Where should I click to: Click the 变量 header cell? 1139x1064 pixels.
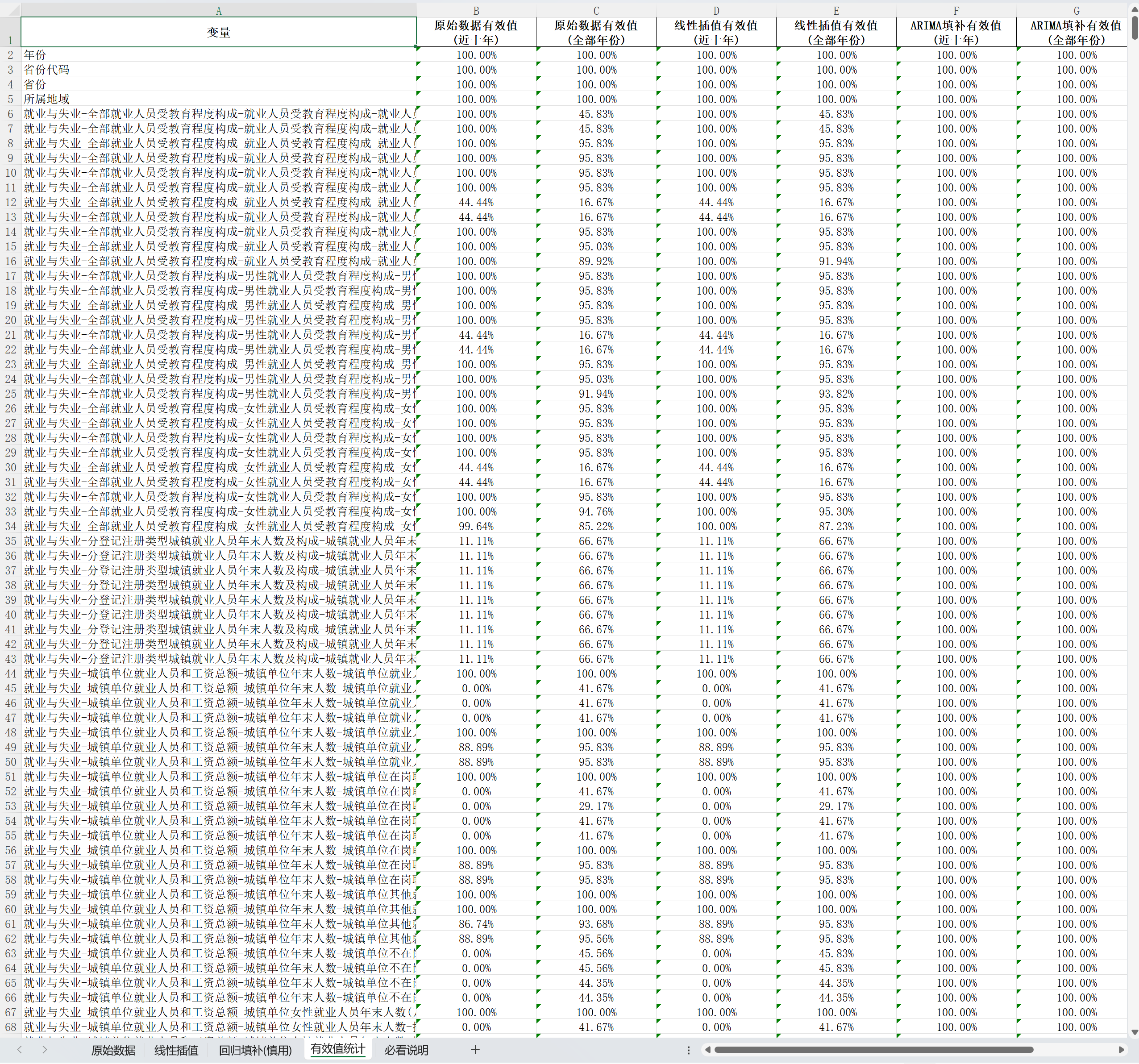[x=218, y=33]
